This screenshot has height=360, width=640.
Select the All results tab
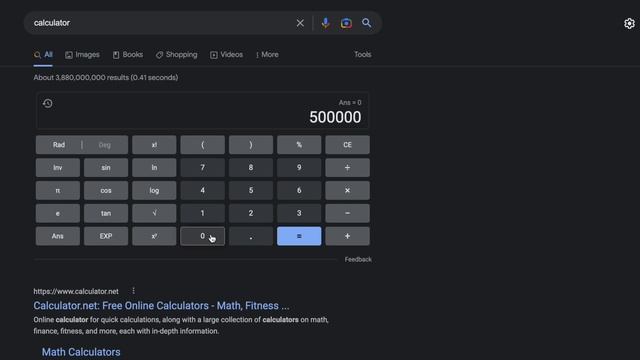point(43,55)
